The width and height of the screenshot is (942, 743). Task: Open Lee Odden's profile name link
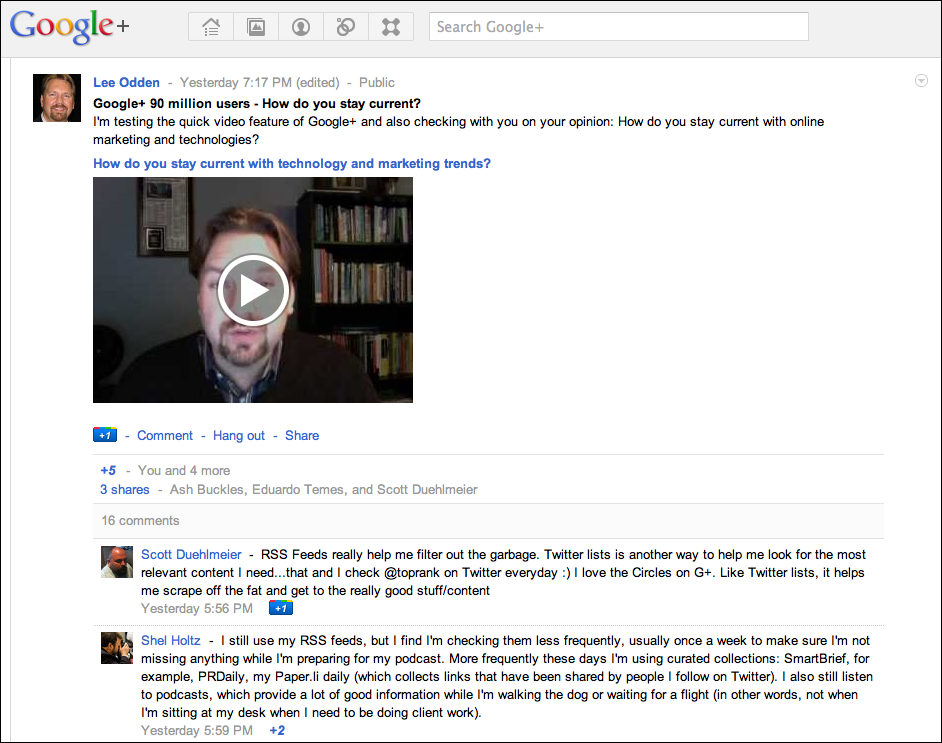pos(126,82)
